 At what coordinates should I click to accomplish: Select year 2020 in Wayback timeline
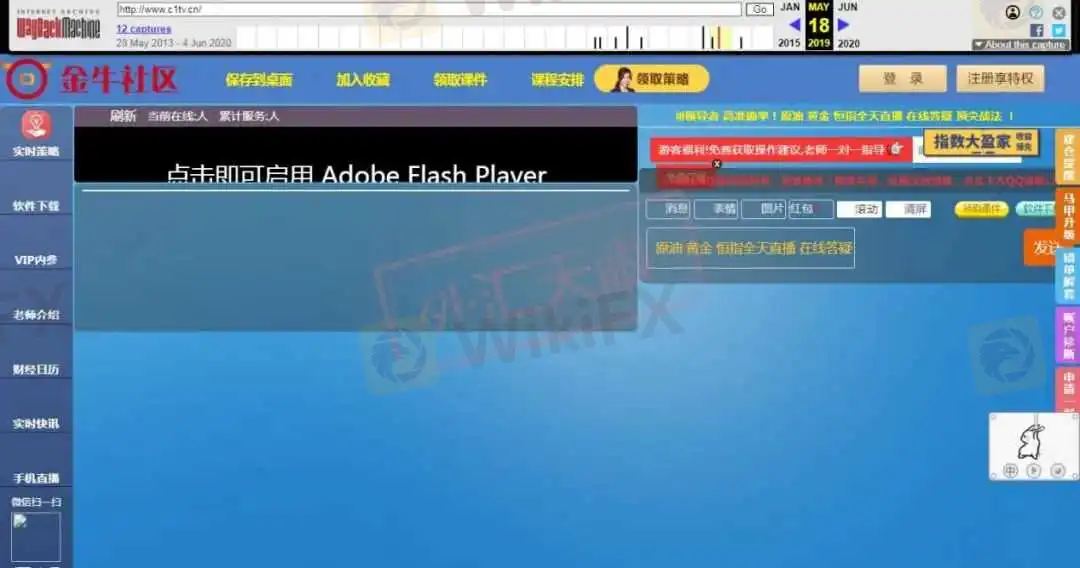coord(849,43)
